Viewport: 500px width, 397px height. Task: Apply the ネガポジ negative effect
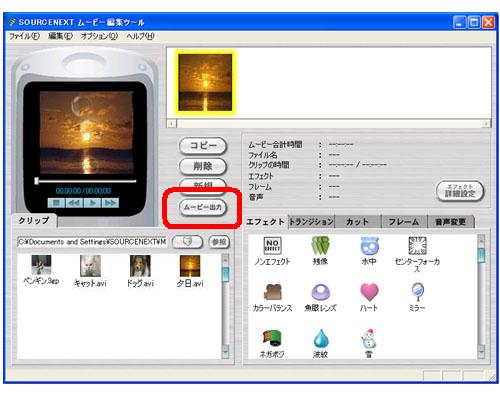pyautogui.click(x=272, y=338)
